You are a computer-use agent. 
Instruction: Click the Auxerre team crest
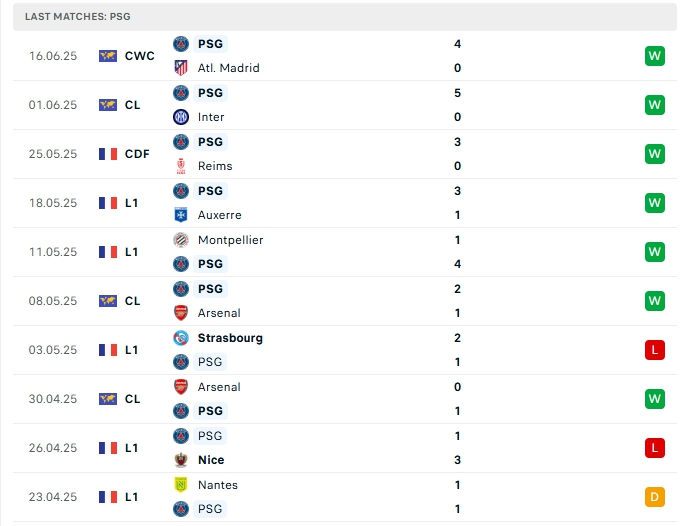click(181, 215)
